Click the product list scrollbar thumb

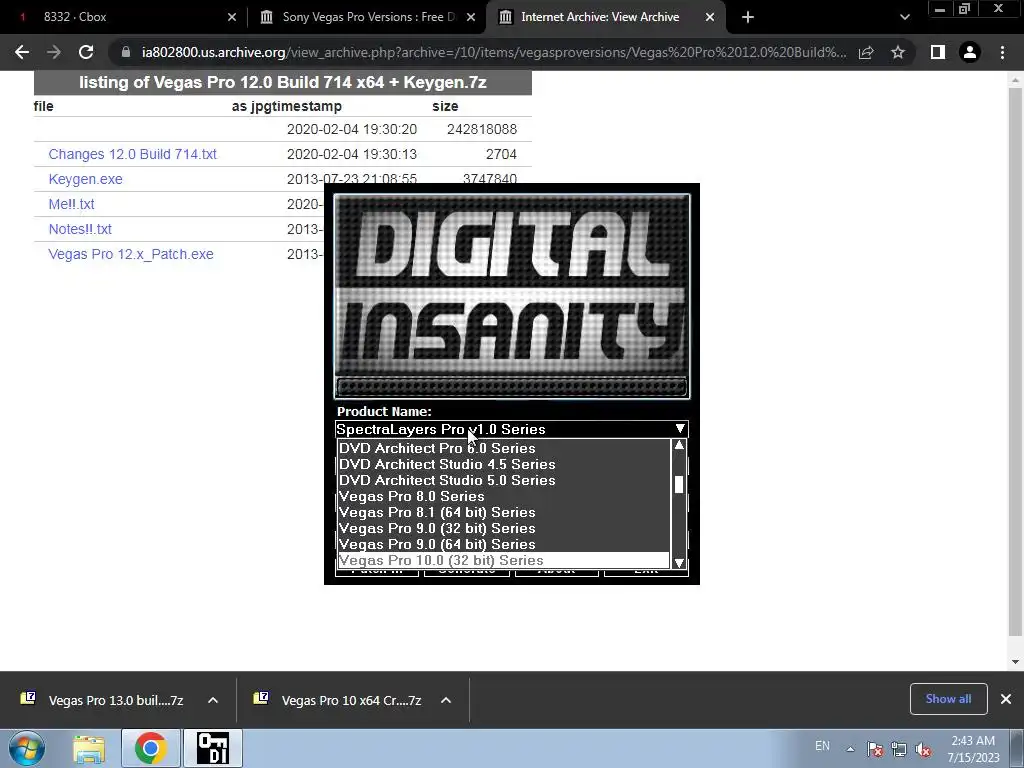(679, 485)
